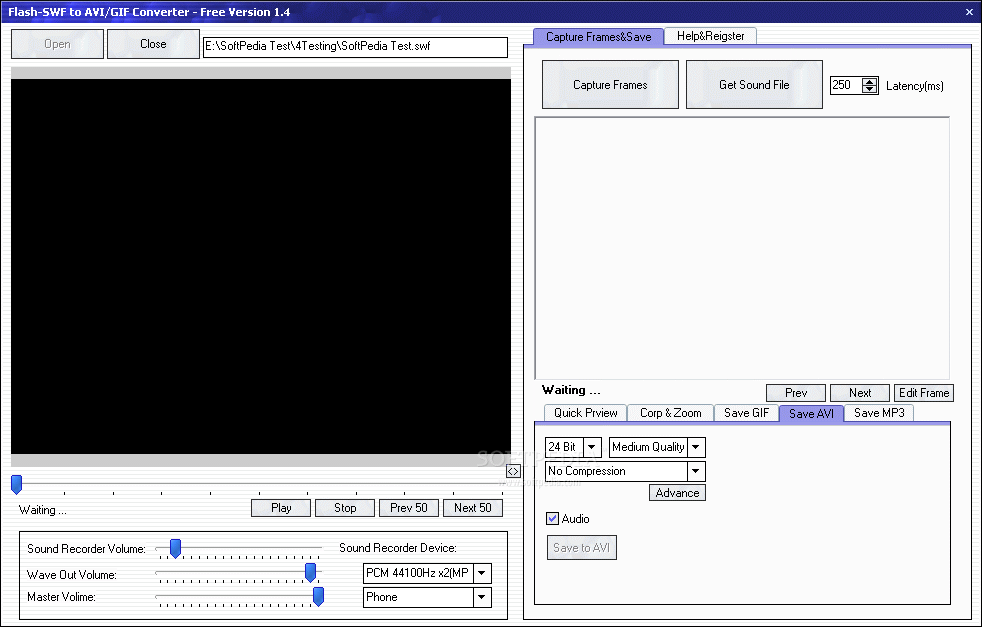The image size is (982, 627).
Task: Click the Sound Recorder Volume slider handle
Action: pos(175,548)
